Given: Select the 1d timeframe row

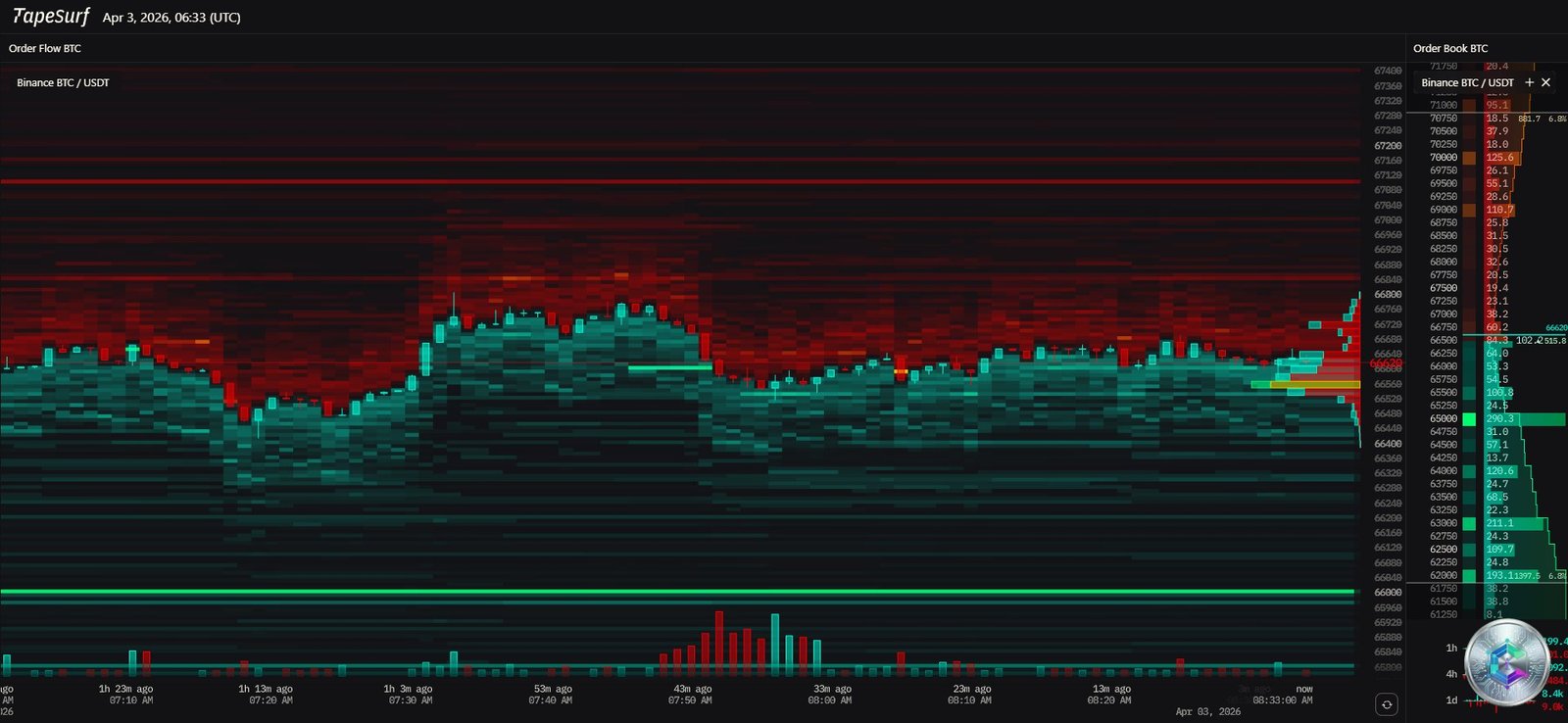Looking at the screenshot, I should coord(1451,699).
